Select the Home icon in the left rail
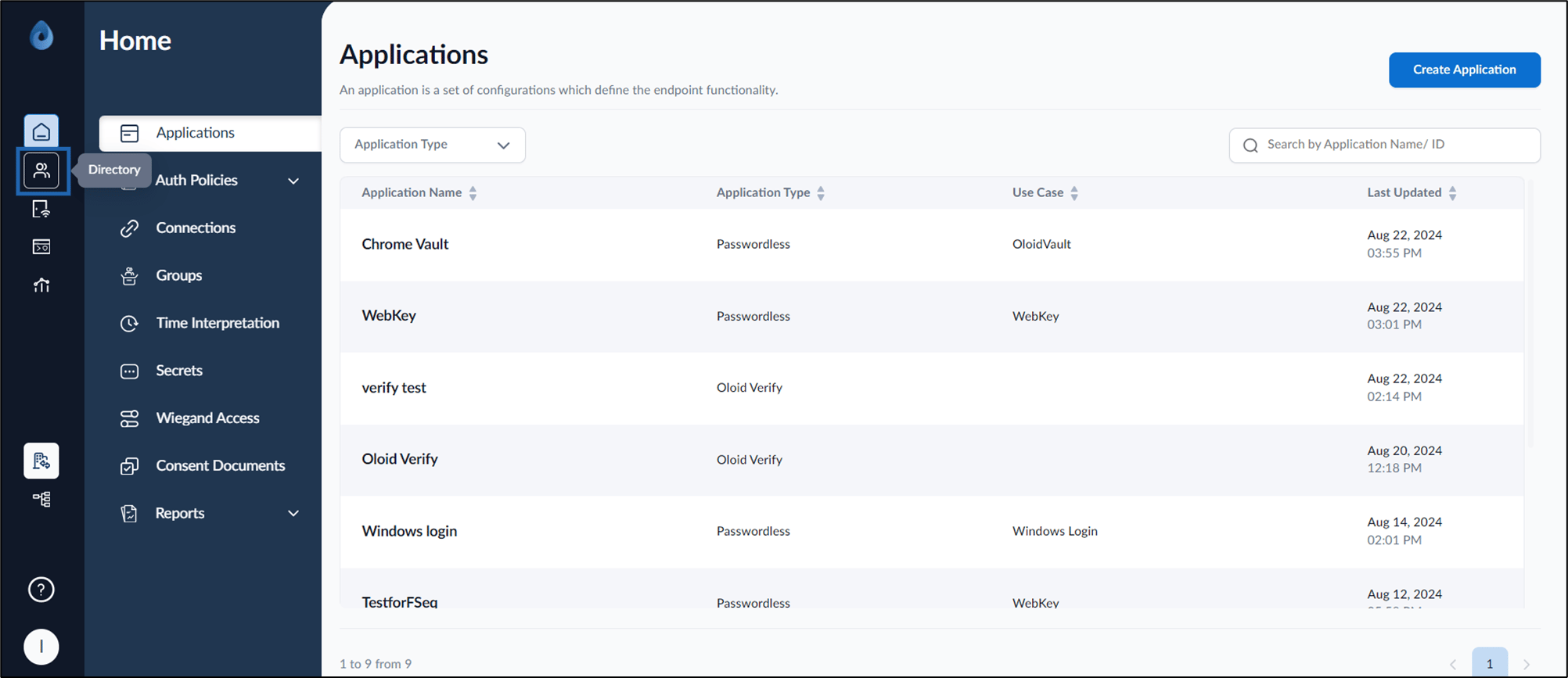 click(41, 131)
